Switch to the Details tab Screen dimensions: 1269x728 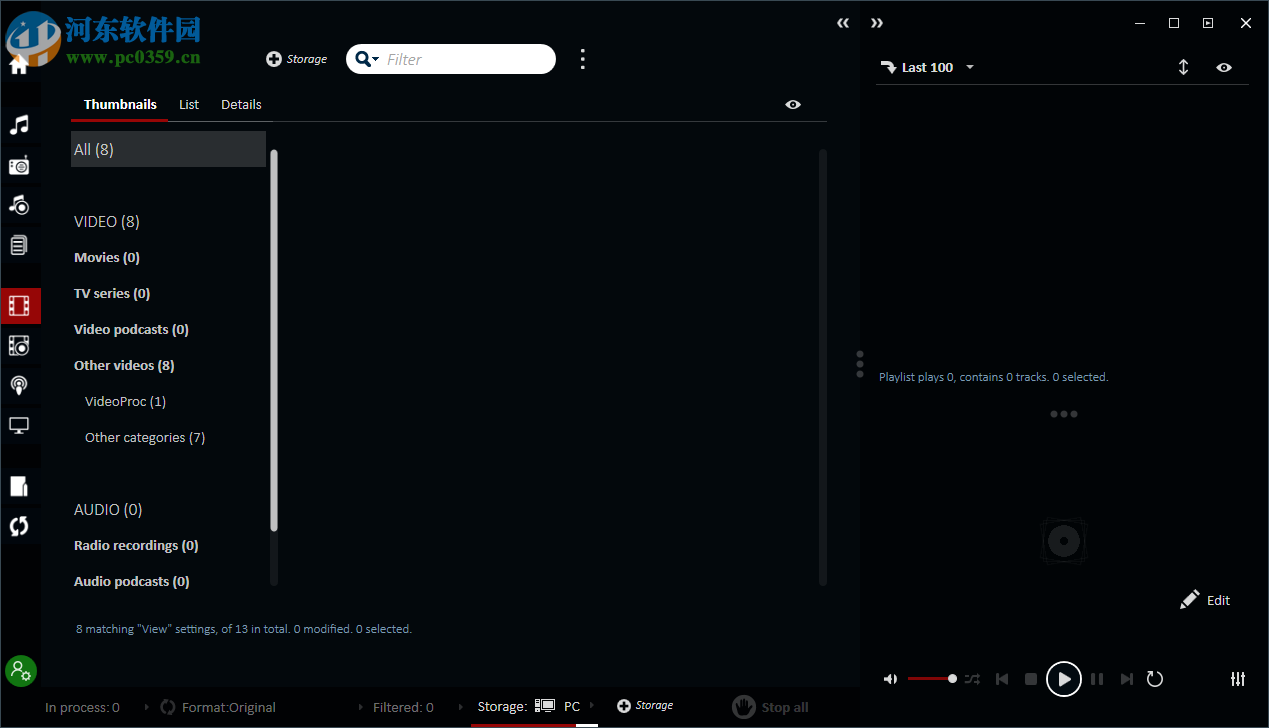[241, 104]
